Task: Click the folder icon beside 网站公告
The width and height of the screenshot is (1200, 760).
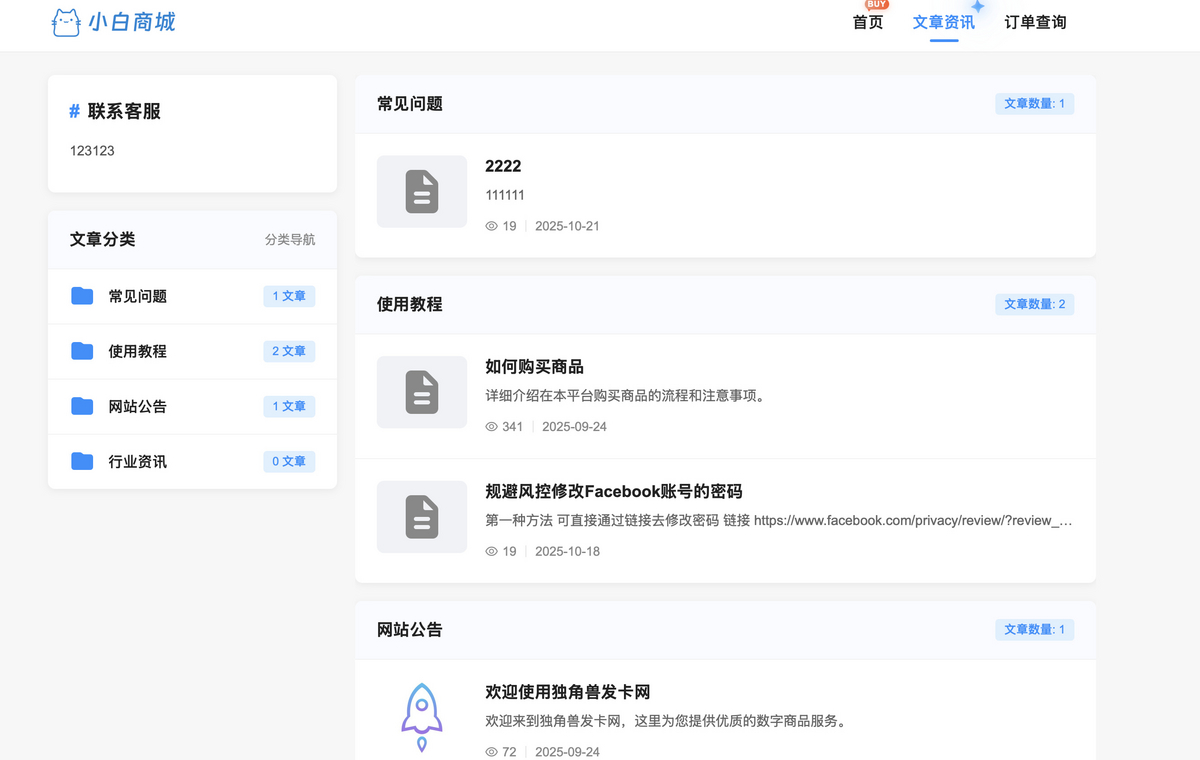Action: coord(81,406)
